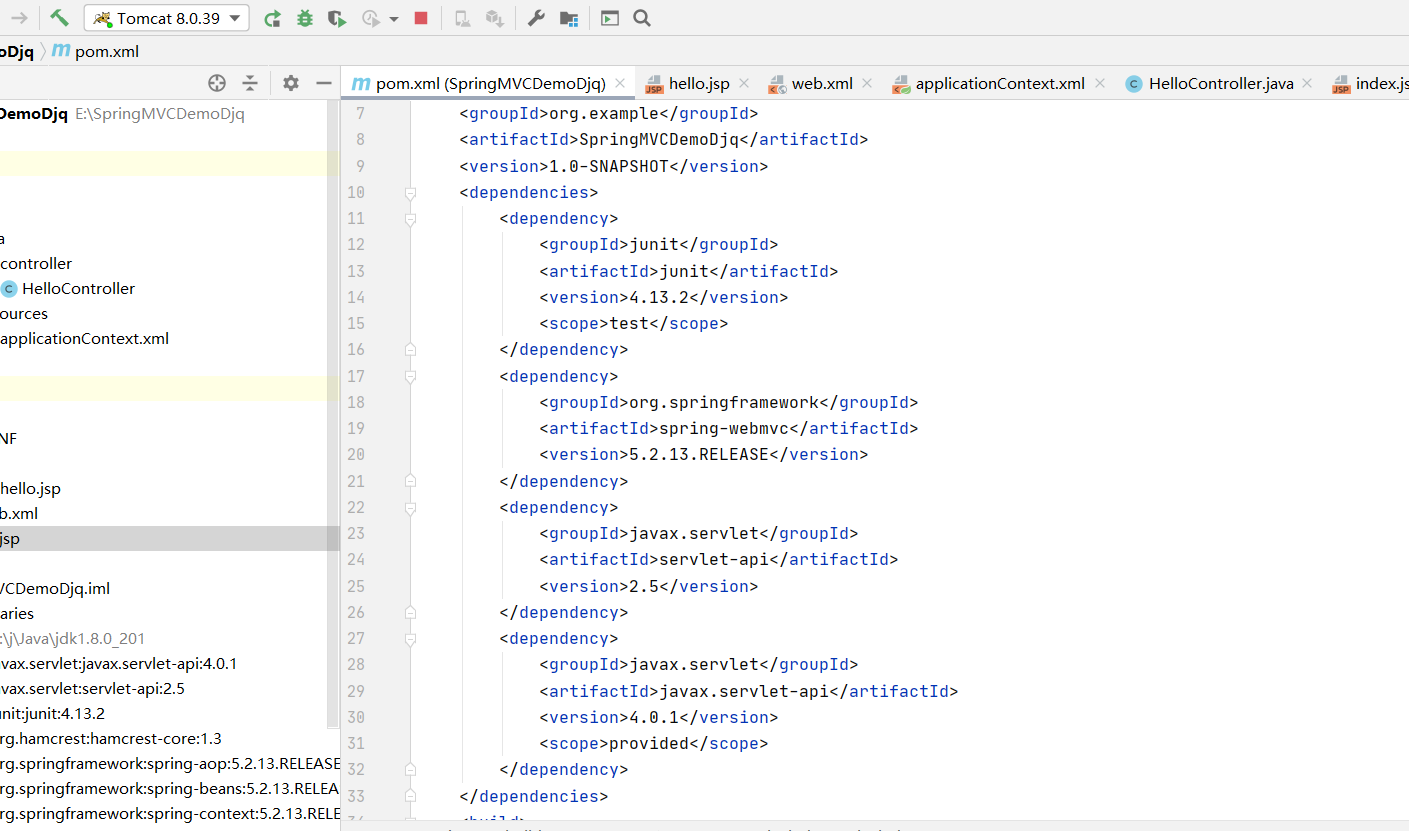The image size is (1409, 831).
Task: Expand the profiler run options arrow
Action: pyautogui.click(x=393, y=19)
